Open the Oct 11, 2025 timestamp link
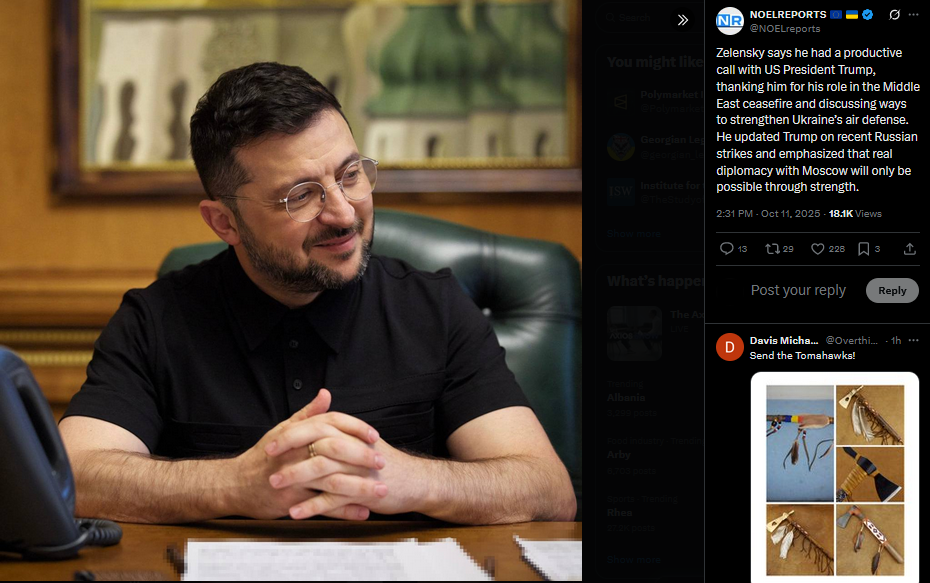Image resolution: width=930 pixels, height=583 pixels. coord(790,214)
